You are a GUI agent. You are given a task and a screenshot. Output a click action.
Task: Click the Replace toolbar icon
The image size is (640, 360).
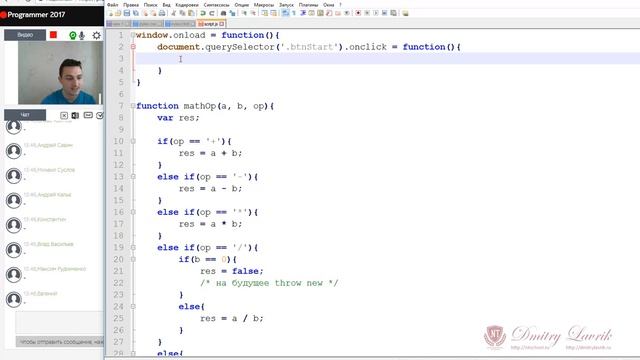point(233,13)
